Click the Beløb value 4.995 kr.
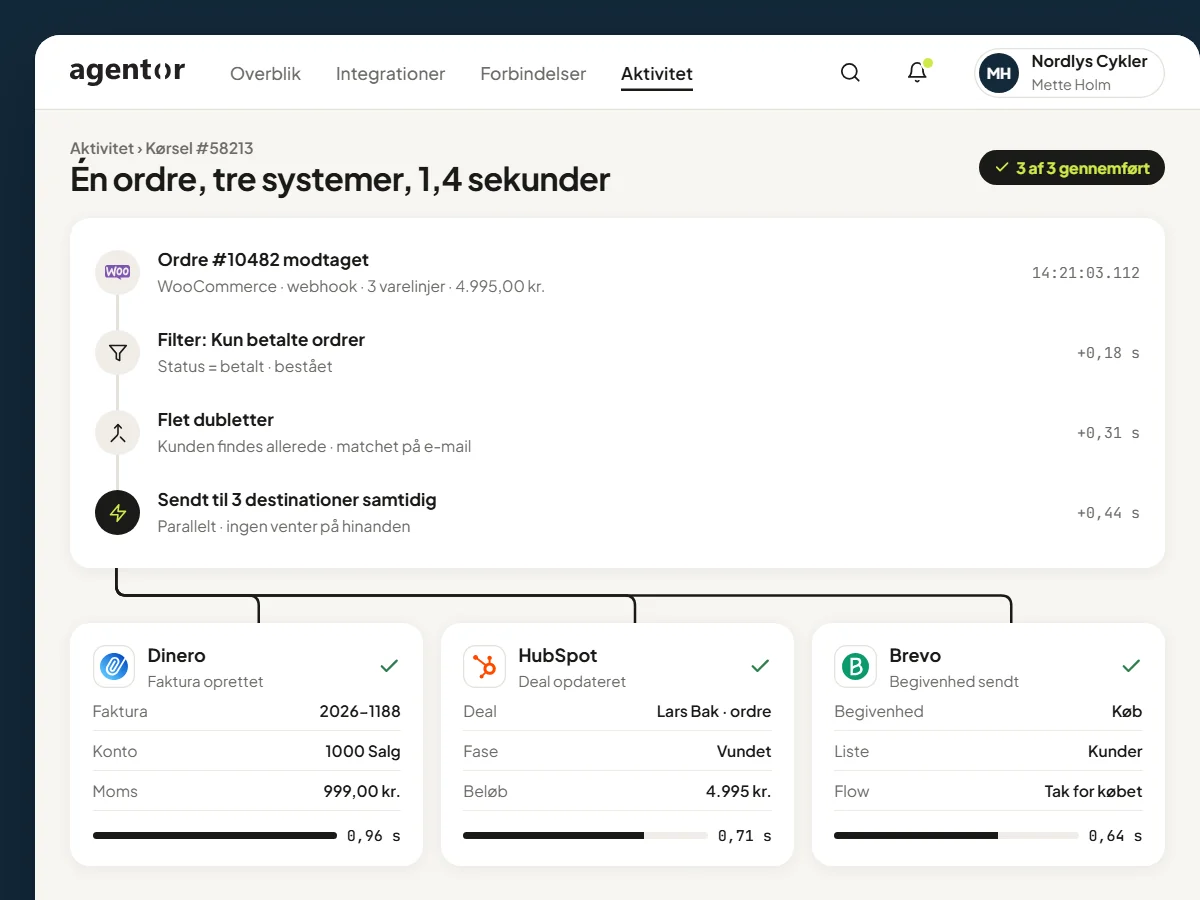Image resolution: width=1200 pixels, height=900 pixels. pyautogui.click(x=738, y=792)
